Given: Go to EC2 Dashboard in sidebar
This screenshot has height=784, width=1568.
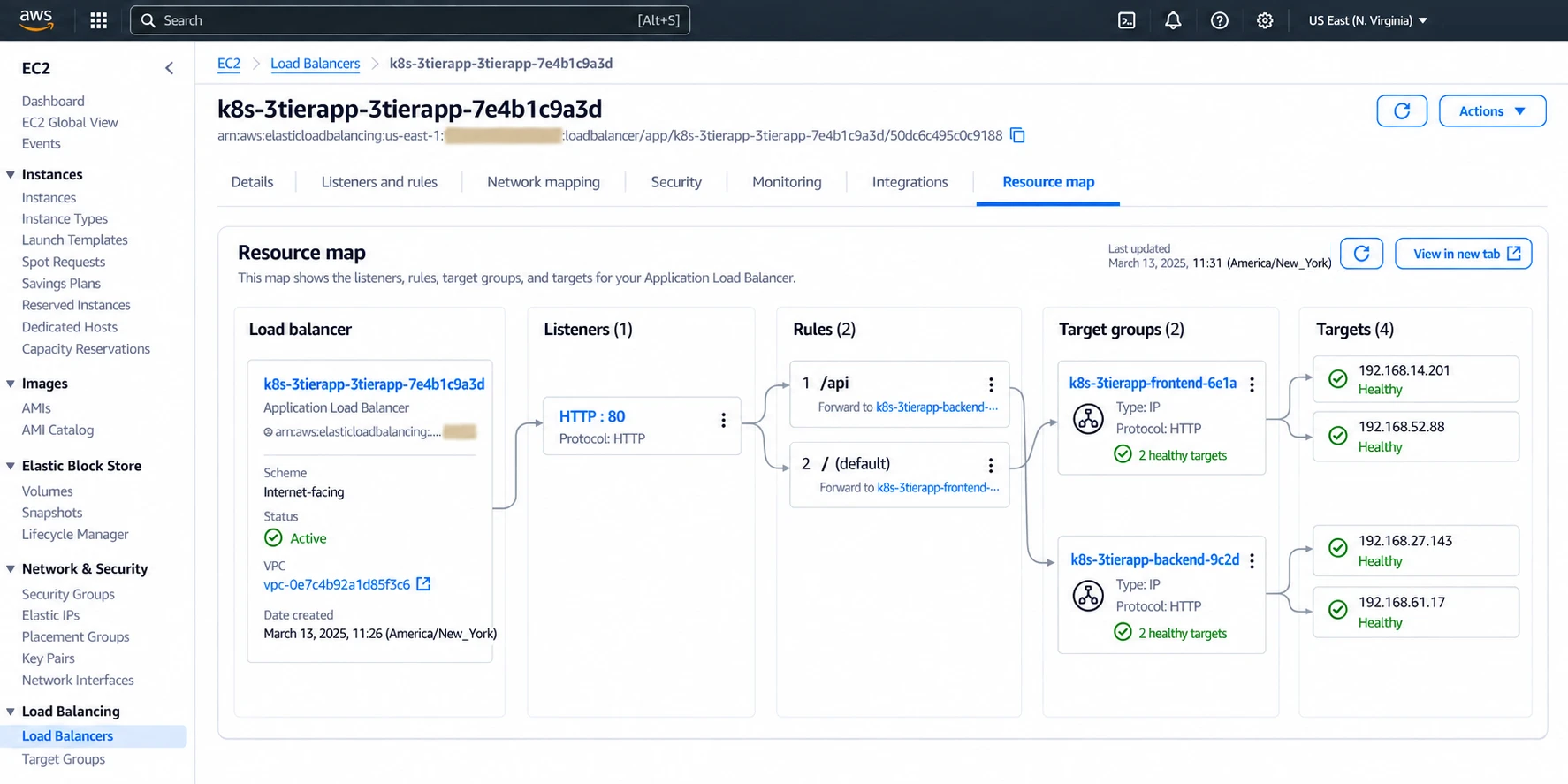Looking at the screenshot, I should 53,102.
